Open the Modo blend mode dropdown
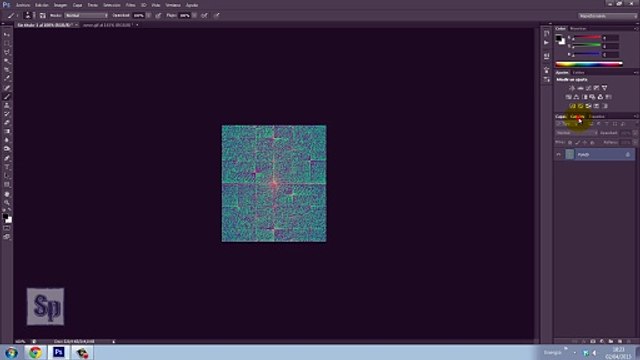Image resolution: width=640 pixels, height=360 pixels. click(86, 16)
